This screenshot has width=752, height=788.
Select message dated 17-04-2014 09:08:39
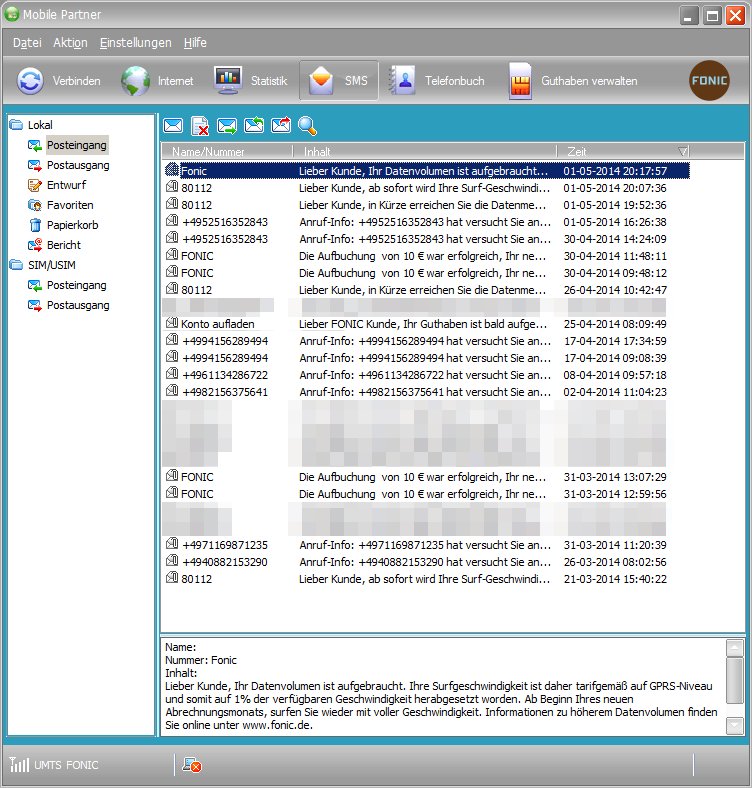(x=426, y=358)
